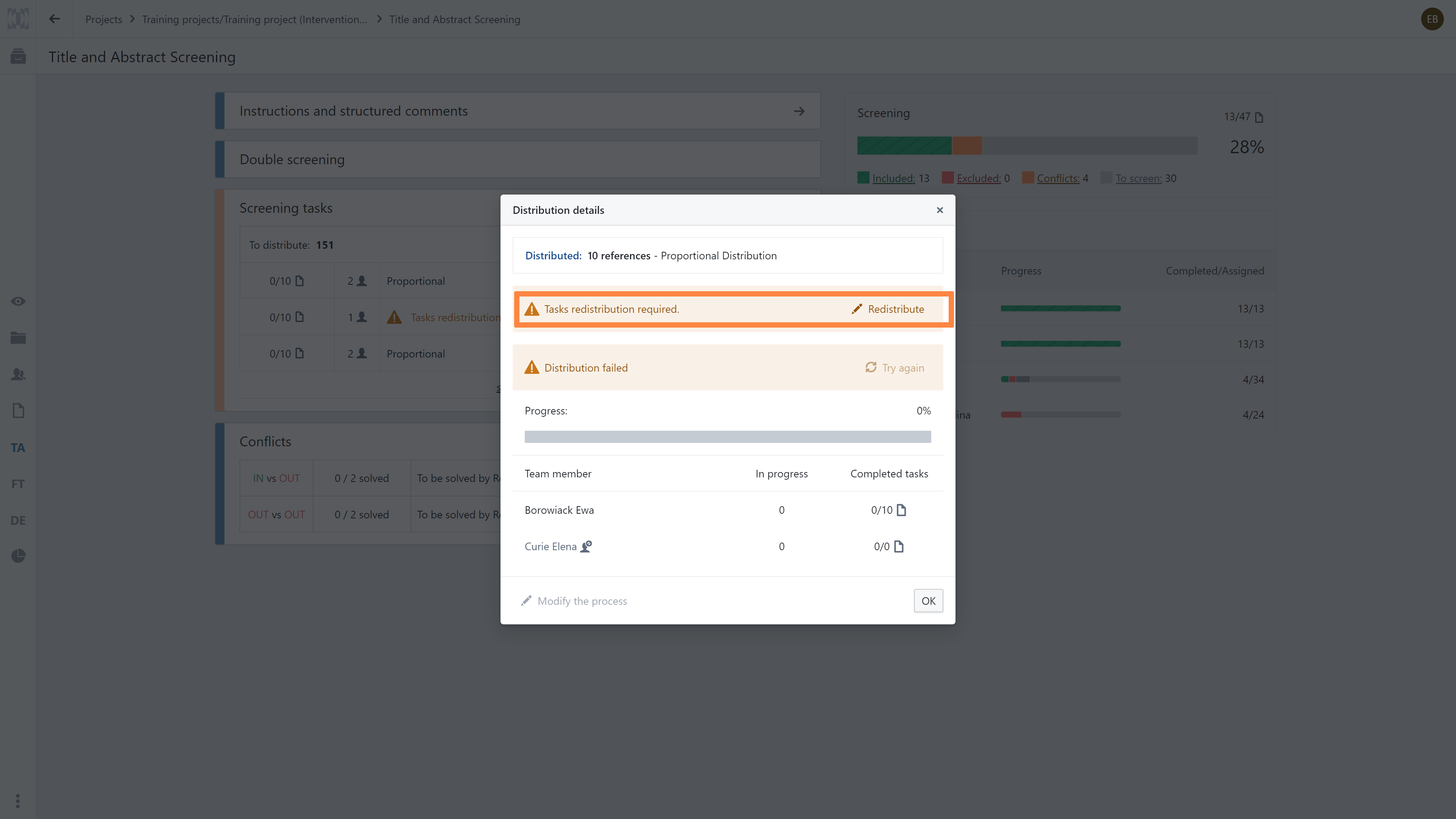Click the To distribute 151 count

click(325, 245)
